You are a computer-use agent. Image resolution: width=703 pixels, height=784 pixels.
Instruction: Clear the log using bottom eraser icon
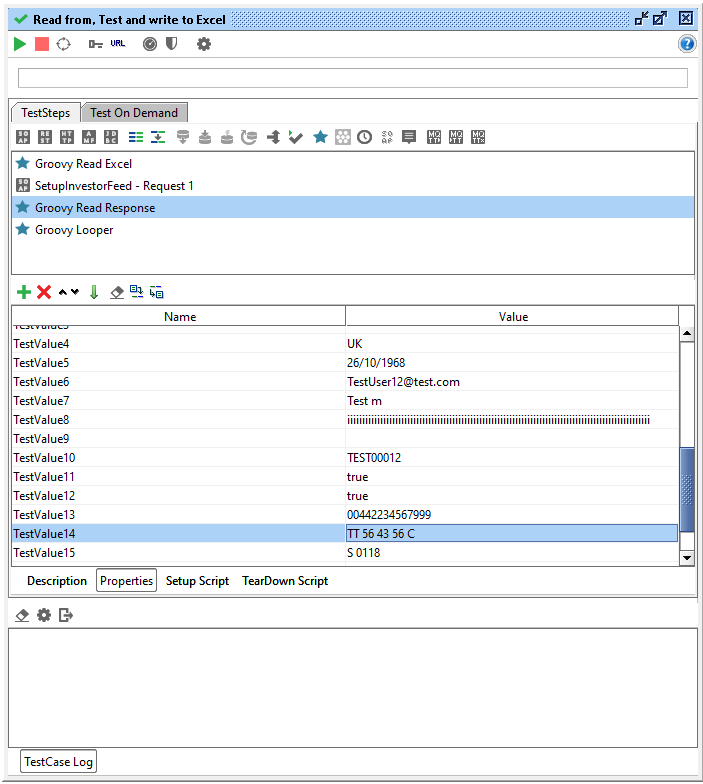point(22,615)
